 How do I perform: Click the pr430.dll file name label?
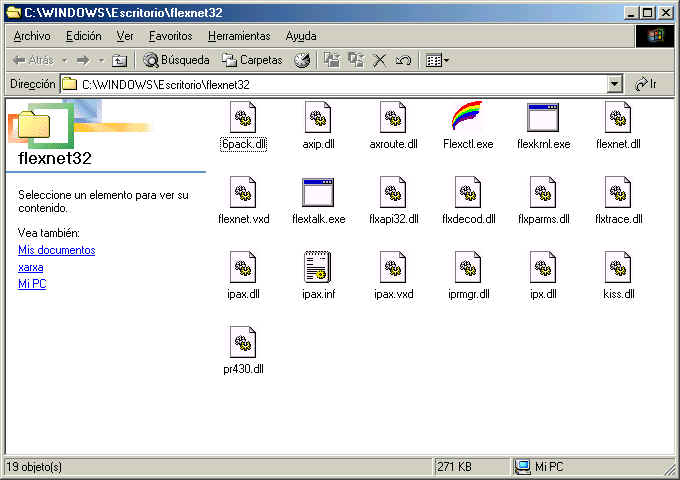click(x=243, y=369)
